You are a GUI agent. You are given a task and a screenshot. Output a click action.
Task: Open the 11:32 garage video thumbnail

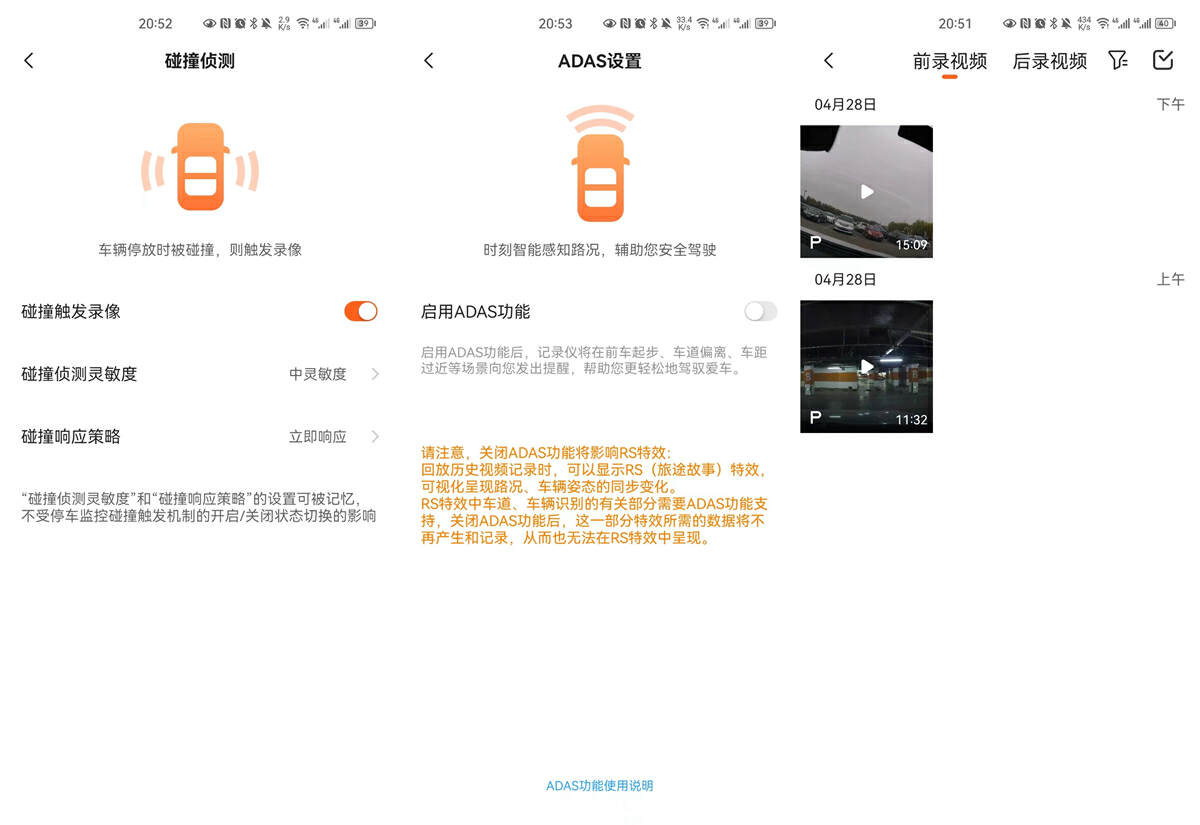click(x=866, y=366)
